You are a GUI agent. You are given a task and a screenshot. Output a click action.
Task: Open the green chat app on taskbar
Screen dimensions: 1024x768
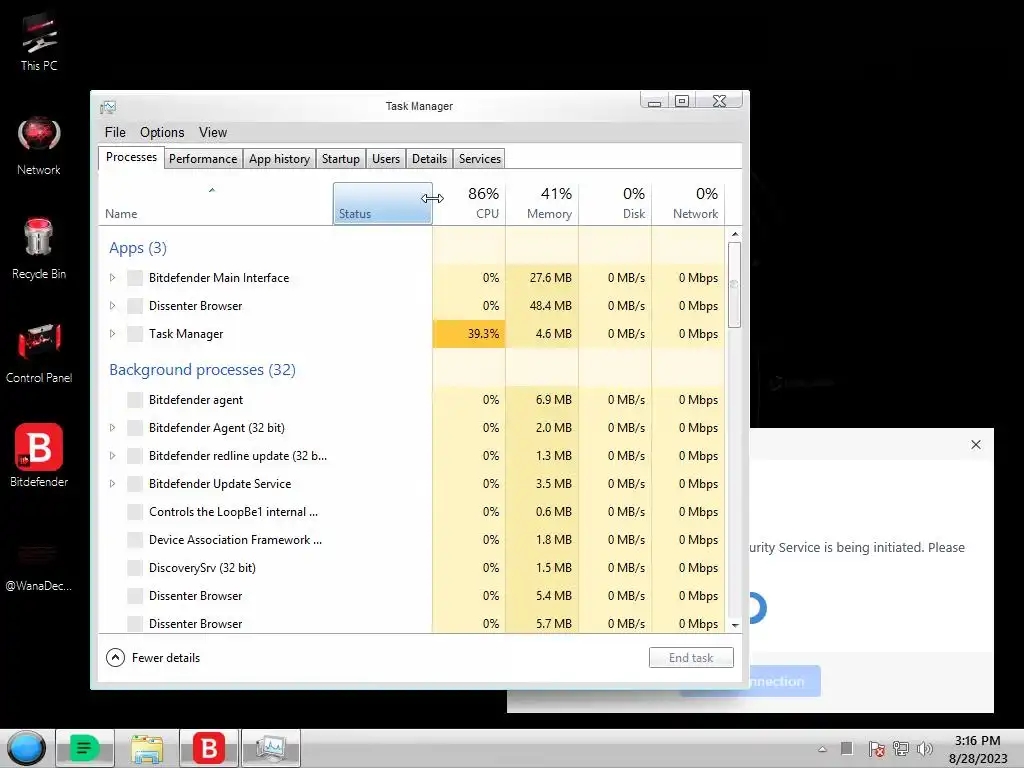click(x=85, y=748)
